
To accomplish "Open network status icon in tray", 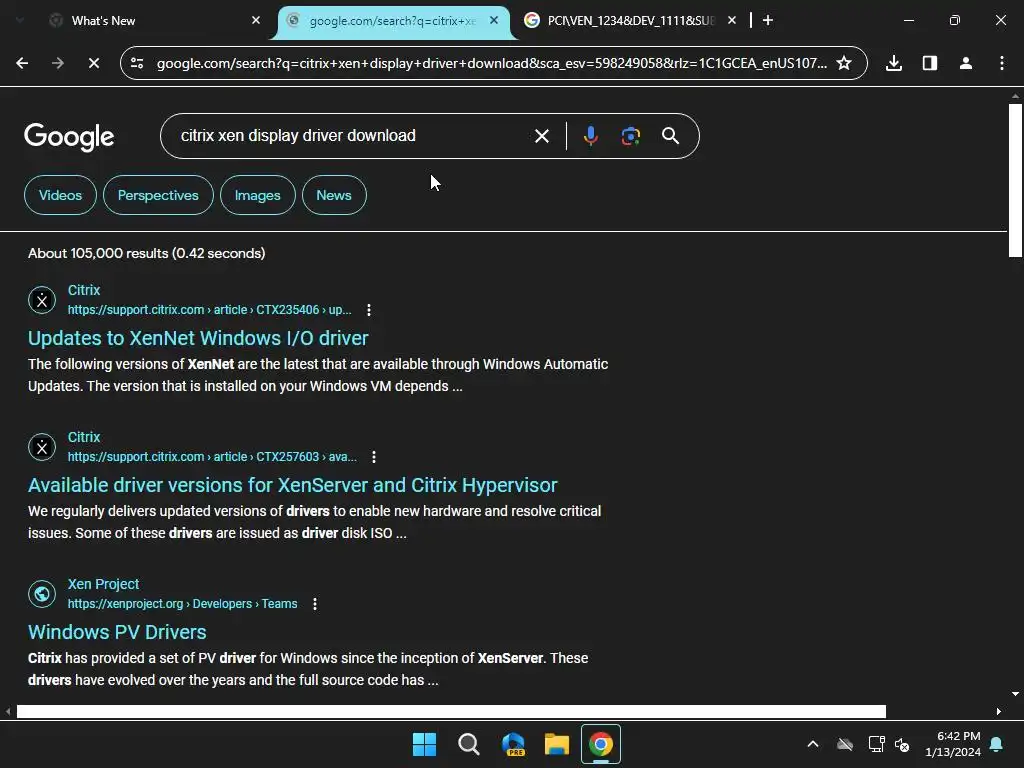I will click(x=876, y=744).
